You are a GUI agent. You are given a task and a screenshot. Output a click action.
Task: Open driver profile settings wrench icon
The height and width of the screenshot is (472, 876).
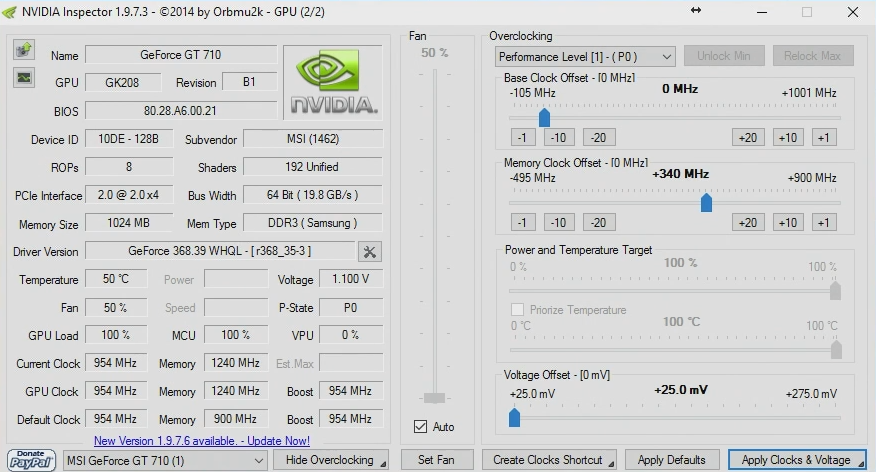tap(370, 251)
